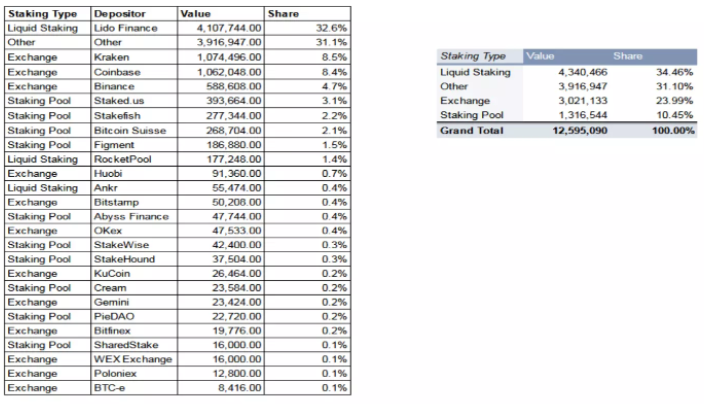This screenshot has width=704, height=404.
Task: Click the Grand Total label cell
Action: (x=472, y=130)
